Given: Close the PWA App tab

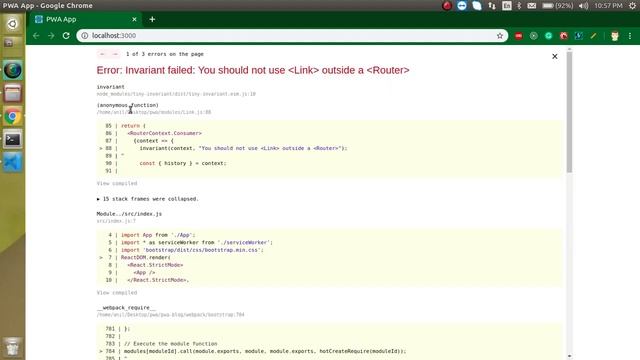Looking at the screenshot, I should [x=134, y=19].
